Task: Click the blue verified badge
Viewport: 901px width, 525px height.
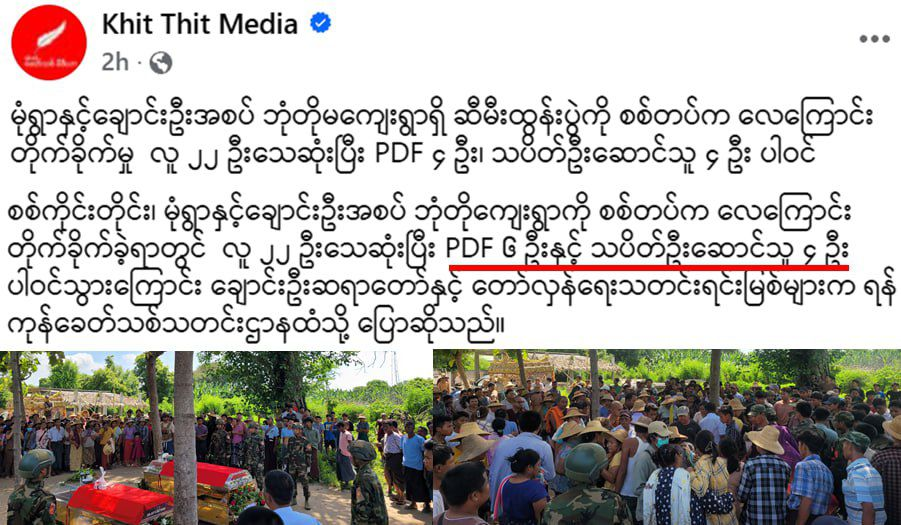Action: pos(320,24)
